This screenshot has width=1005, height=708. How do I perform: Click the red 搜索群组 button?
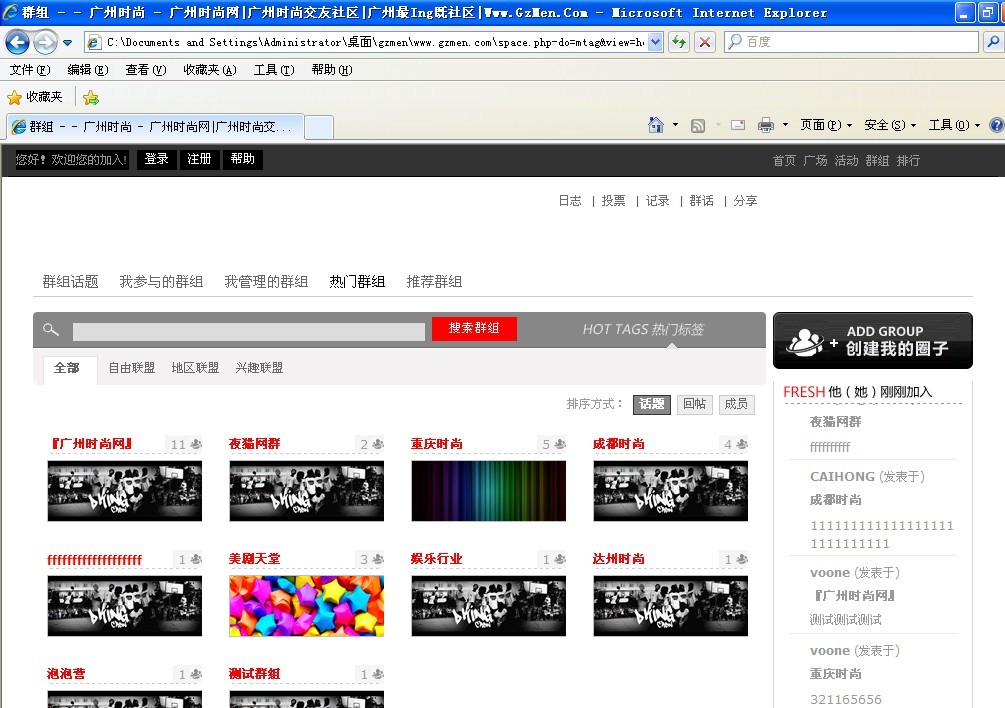[x=474, y=329]
